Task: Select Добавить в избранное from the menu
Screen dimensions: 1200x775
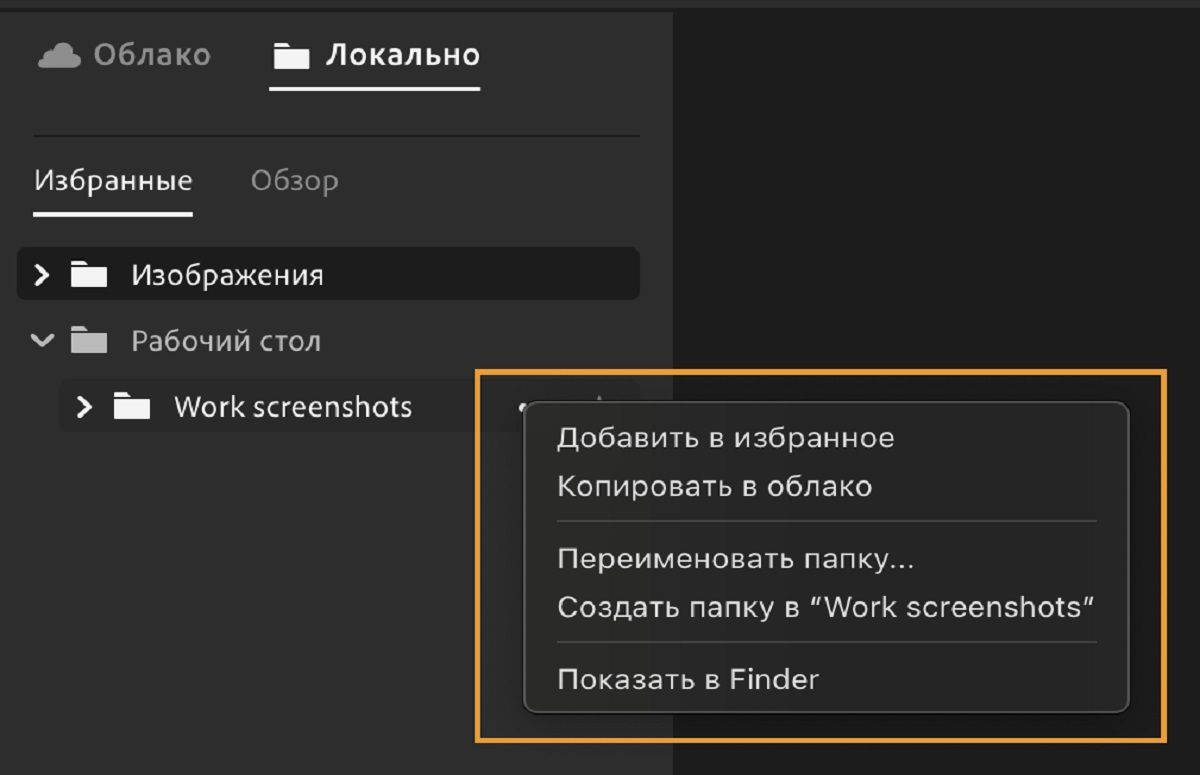Action: pos(727,437)
